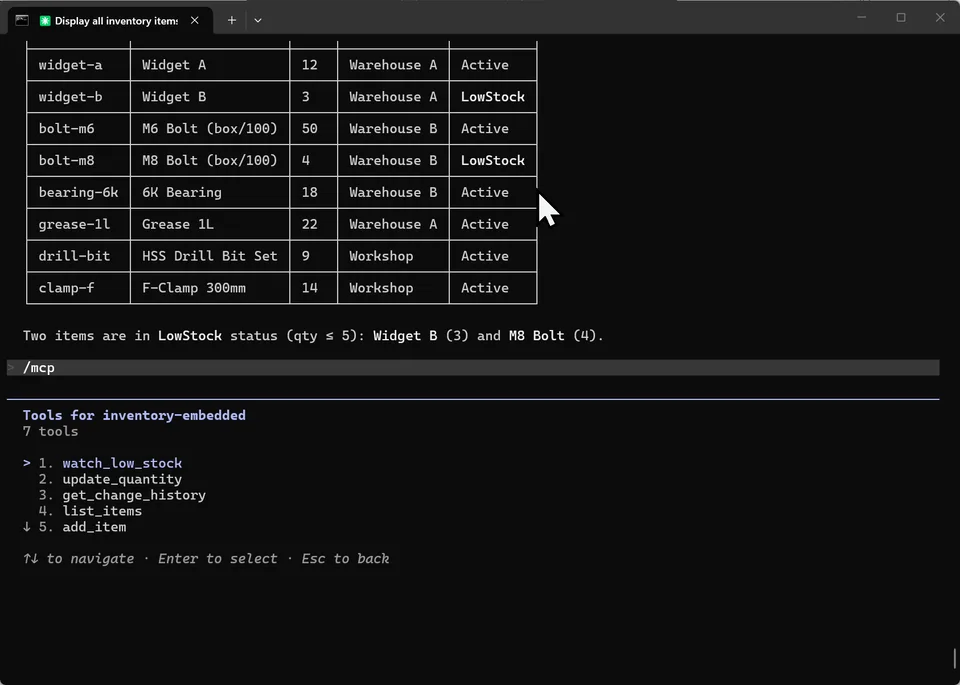The height and width of the screenshot is (685, 960).
Task: Open the new-tab profile dropdown arrow
Action: click(x=258, y=20)
